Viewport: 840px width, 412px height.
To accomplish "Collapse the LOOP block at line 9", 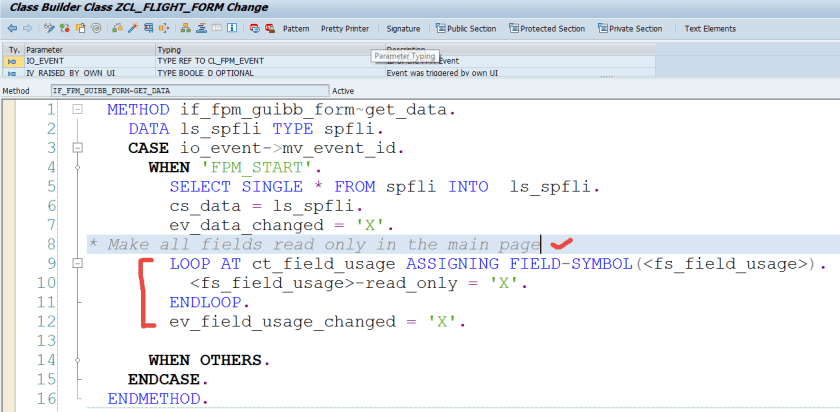I will coord(77,263).
